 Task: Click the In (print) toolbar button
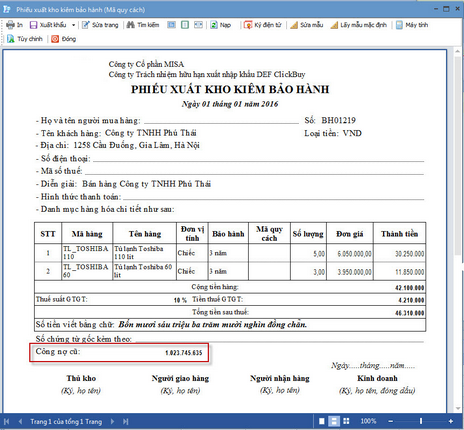[15, 25]
